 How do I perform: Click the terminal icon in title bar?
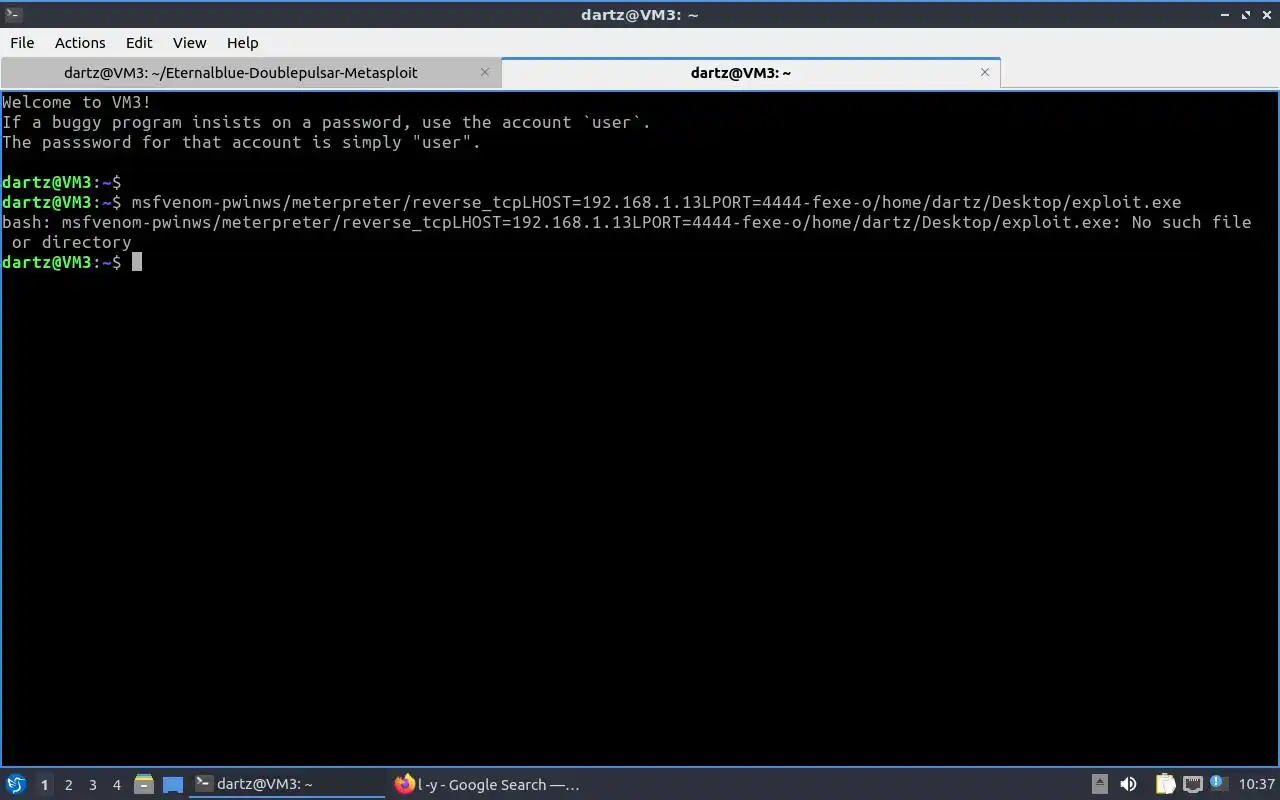[x=14, y=14]
